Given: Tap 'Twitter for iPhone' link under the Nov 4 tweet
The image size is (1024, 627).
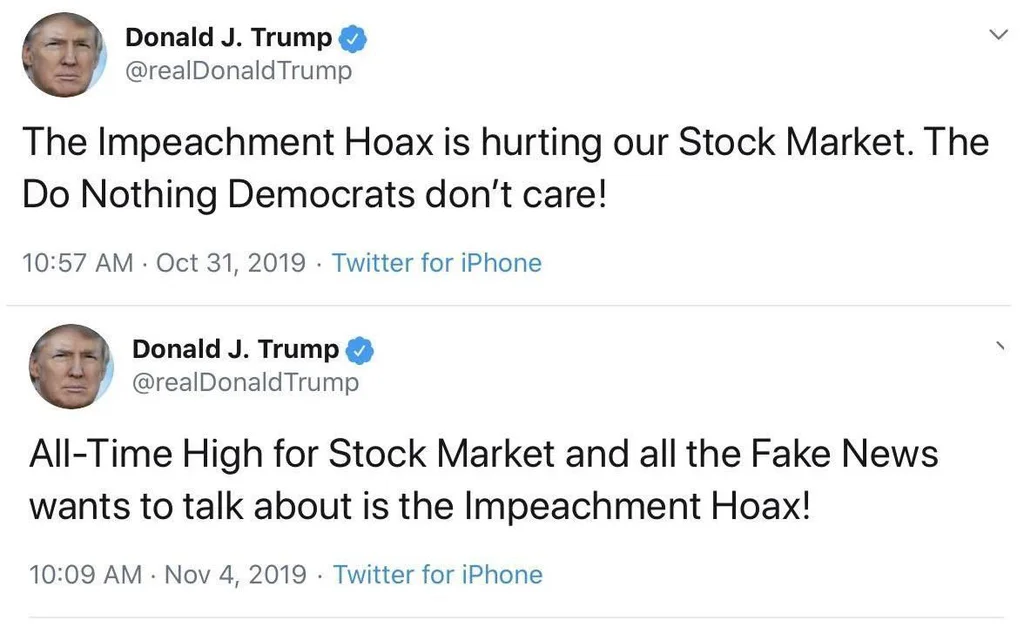Looking at the screenshot, I should click(x=437, y=575).
